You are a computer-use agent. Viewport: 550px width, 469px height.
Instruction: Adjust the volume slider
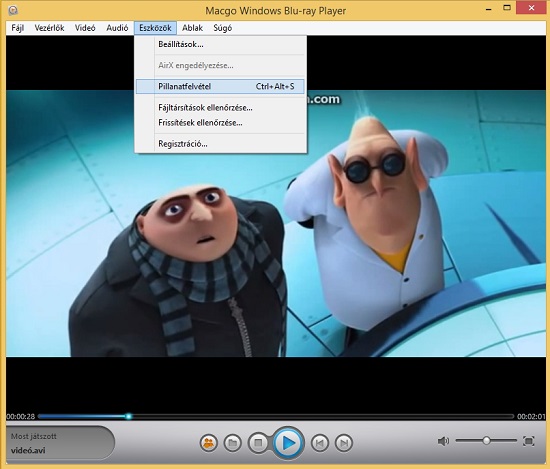pyautogui.click(x=486, y=441)
